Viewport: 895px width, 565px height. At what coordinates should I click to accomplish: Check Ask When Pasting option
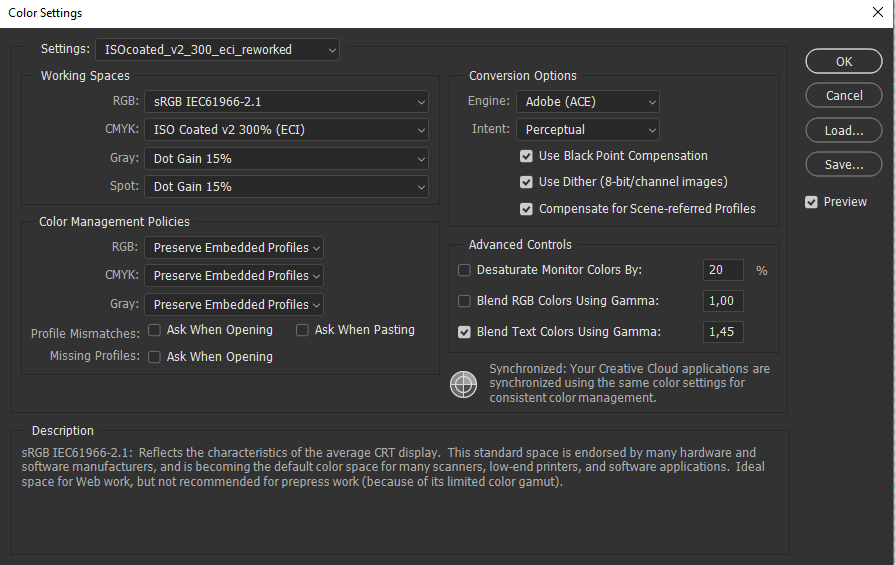[x=302, y=330]
